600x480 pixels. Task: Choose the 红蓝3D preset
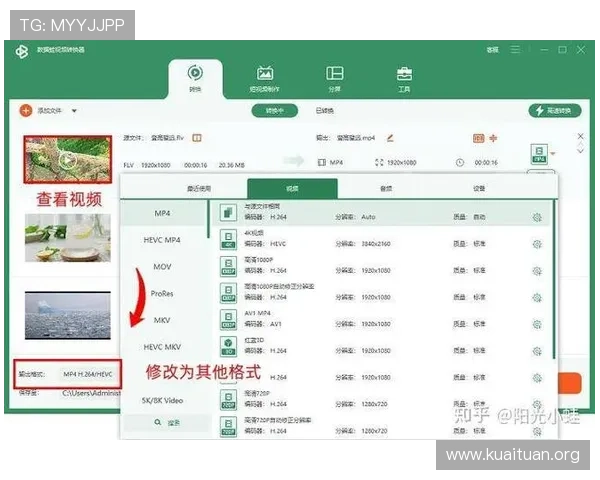pyautogui.click(x=381, y=346)
